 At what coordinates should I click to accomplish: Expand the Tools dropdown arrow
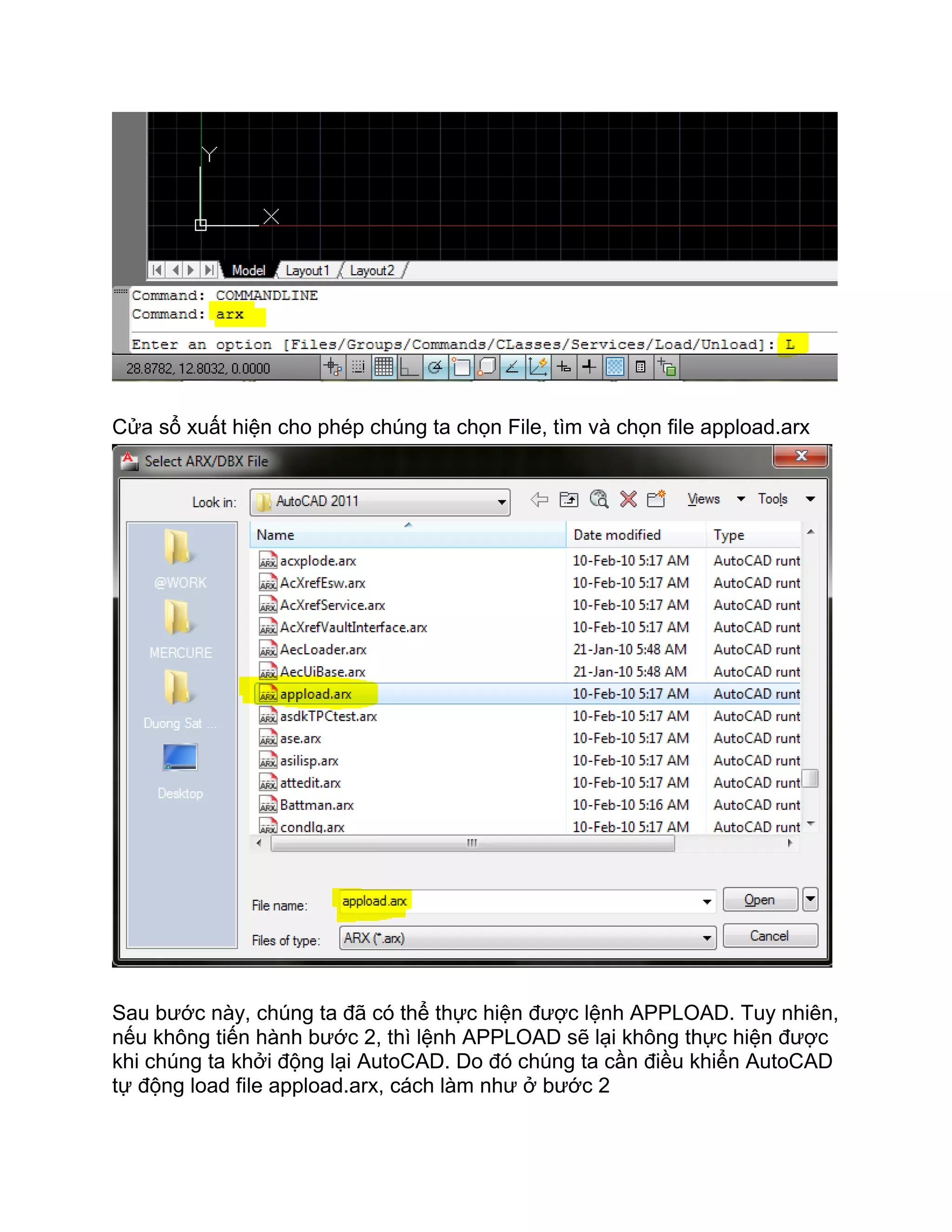pyautogui.click(x=810, y=499)
